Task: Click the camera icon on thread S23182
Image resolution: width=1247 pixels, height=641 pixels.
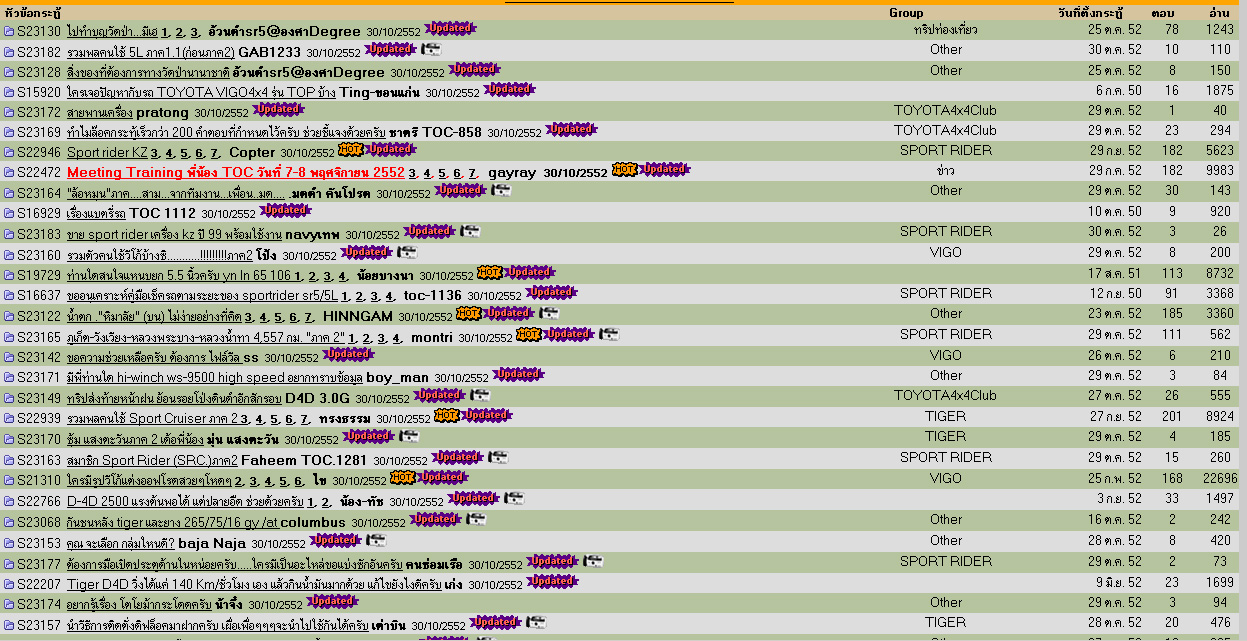Action: (430, 50)
